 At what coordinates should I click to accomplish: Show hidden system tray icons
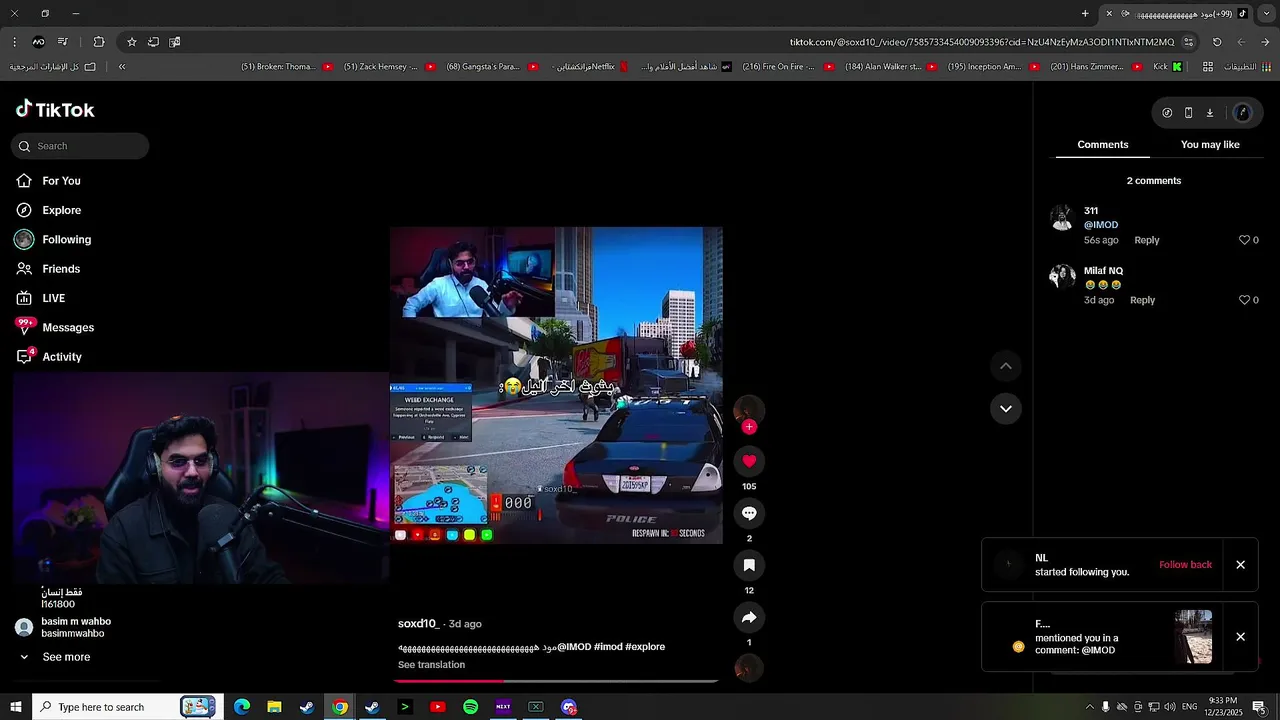click(x=1089, y=707)
